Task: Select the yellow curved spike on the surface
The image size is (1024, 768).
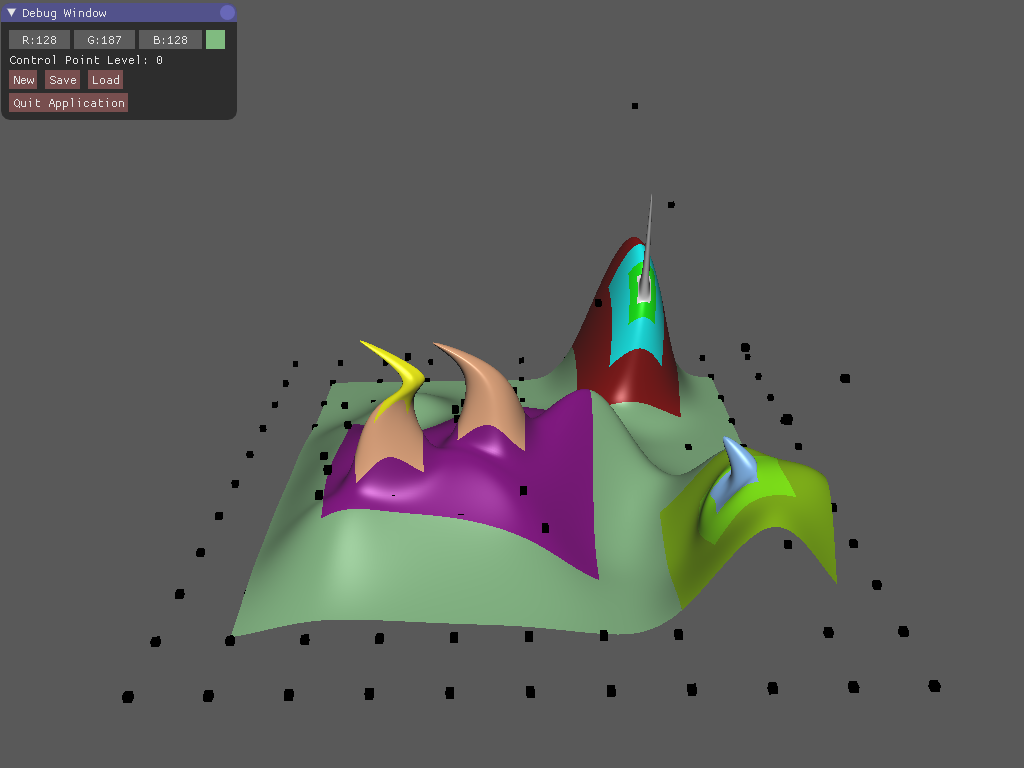Action: click(398, 380)
